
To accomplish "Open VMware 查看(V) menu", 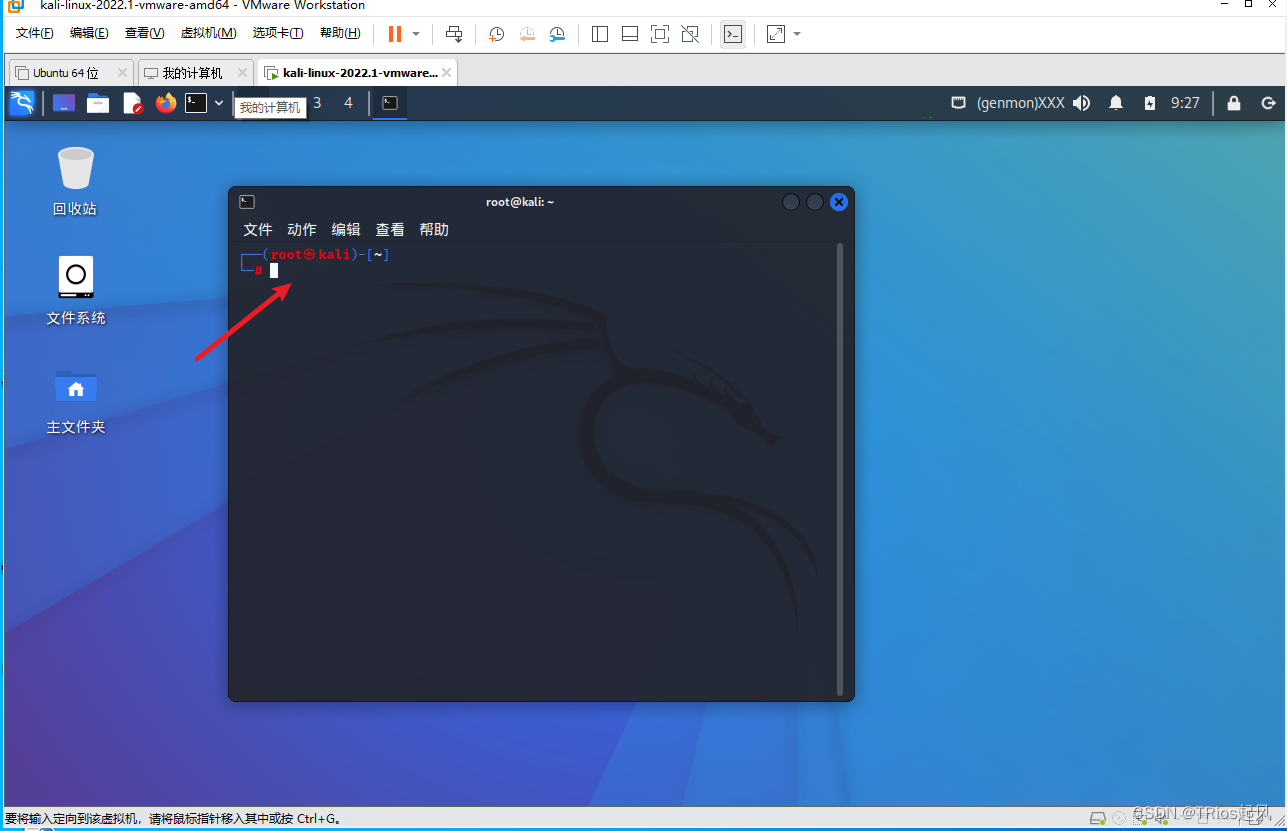I will 144,33.
